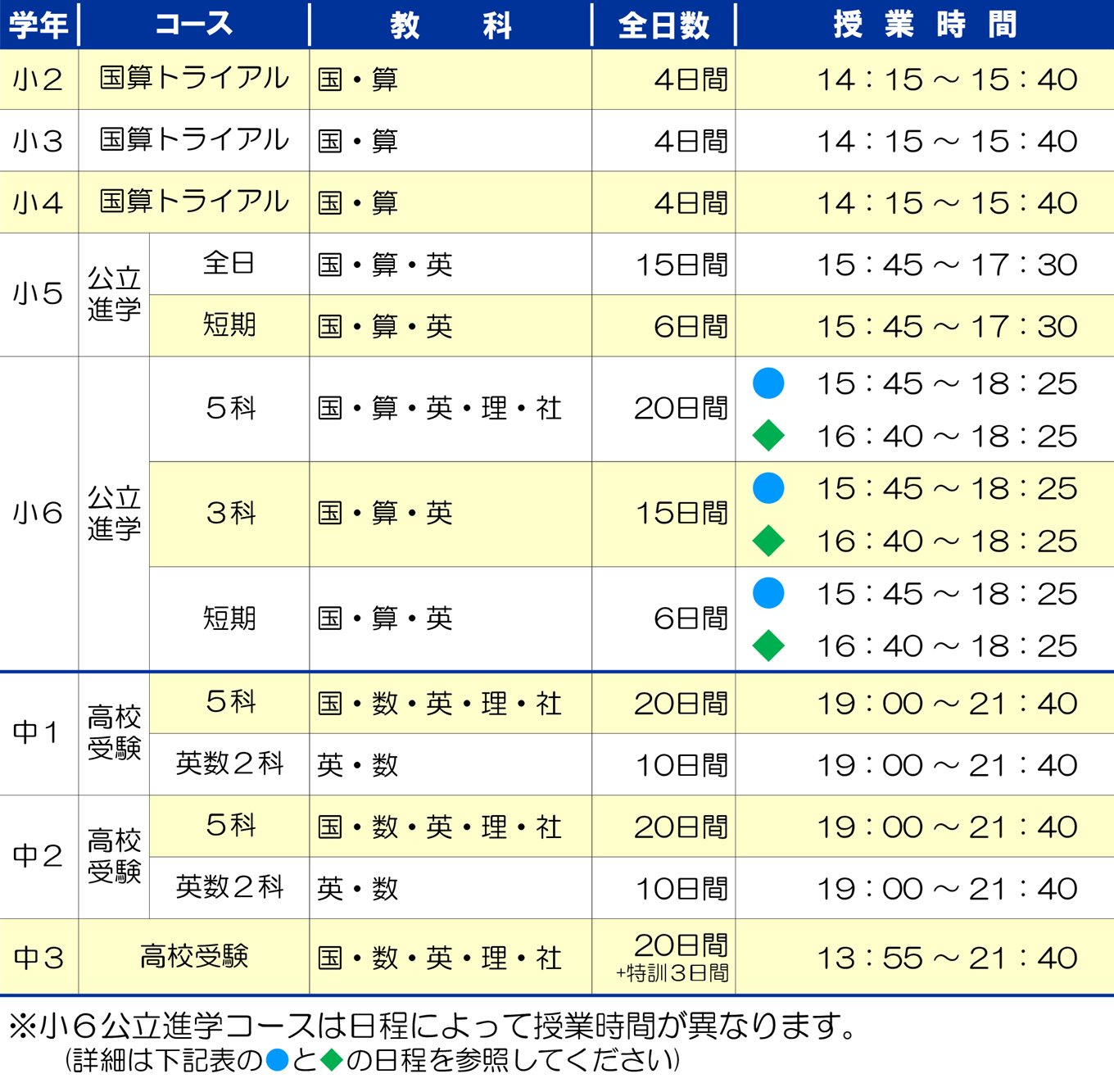Viewport: 1114px width, 1092px height.
Task: Click 15:45～17:30 in the 小5 全日 row
Action: coord(947,265)
